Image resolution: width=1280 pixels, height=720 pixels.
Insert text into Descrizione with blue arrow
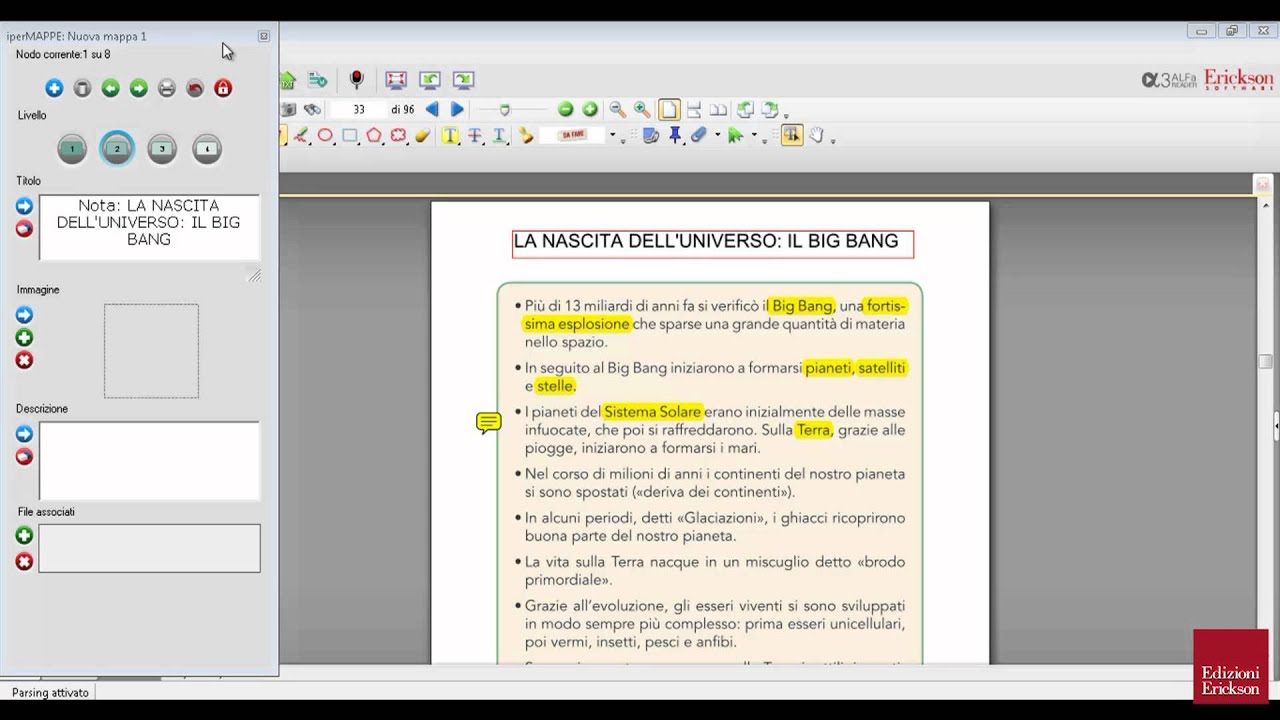pos(24,434)
